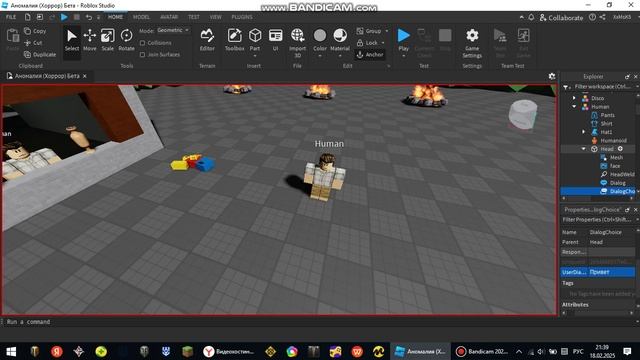Collapse the Human model in Explorer
640x360 pixels.
pos(574,107)
